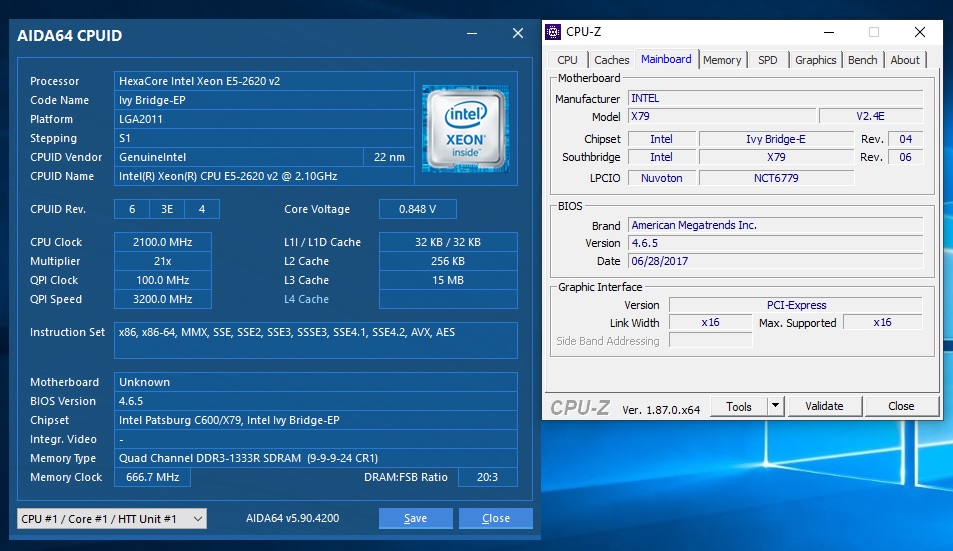Switch to the SPD tab

point(768,60)
